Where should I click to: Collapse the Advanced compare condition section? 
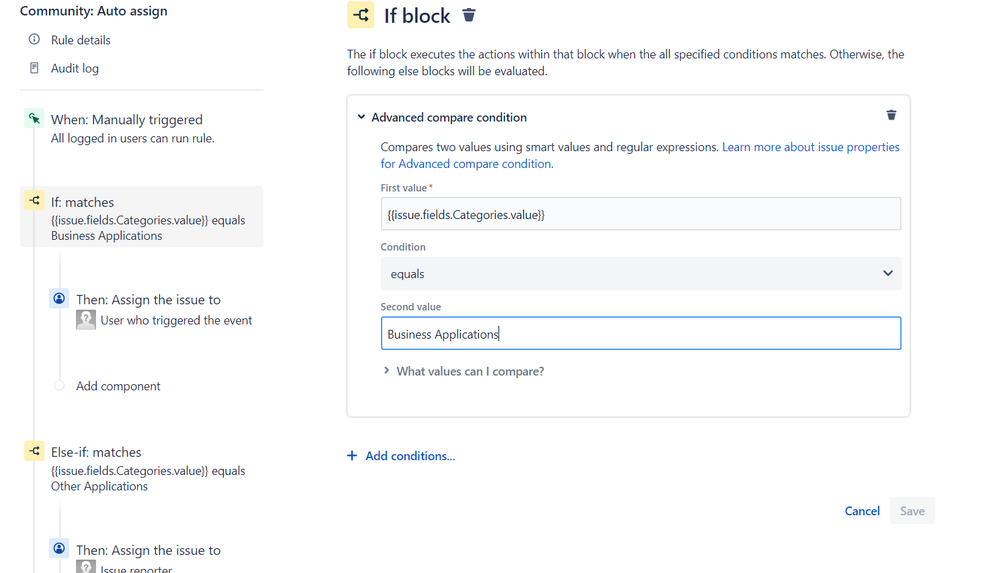[x=361, y=117]
